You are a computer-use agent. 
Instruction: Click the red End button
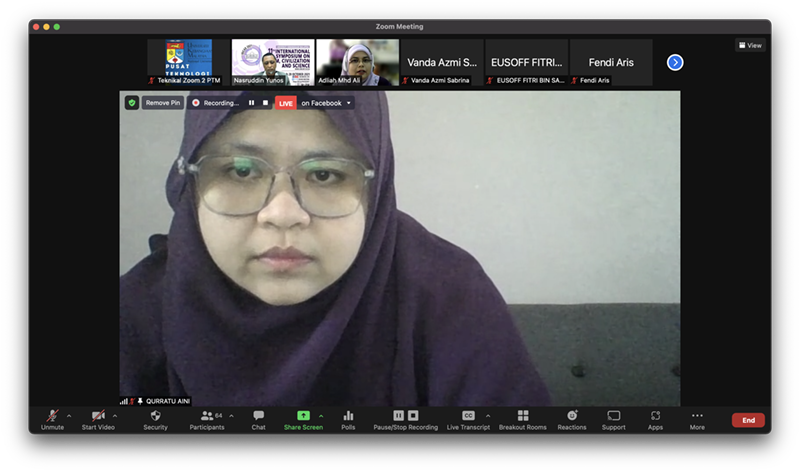[x=748, y=420]
